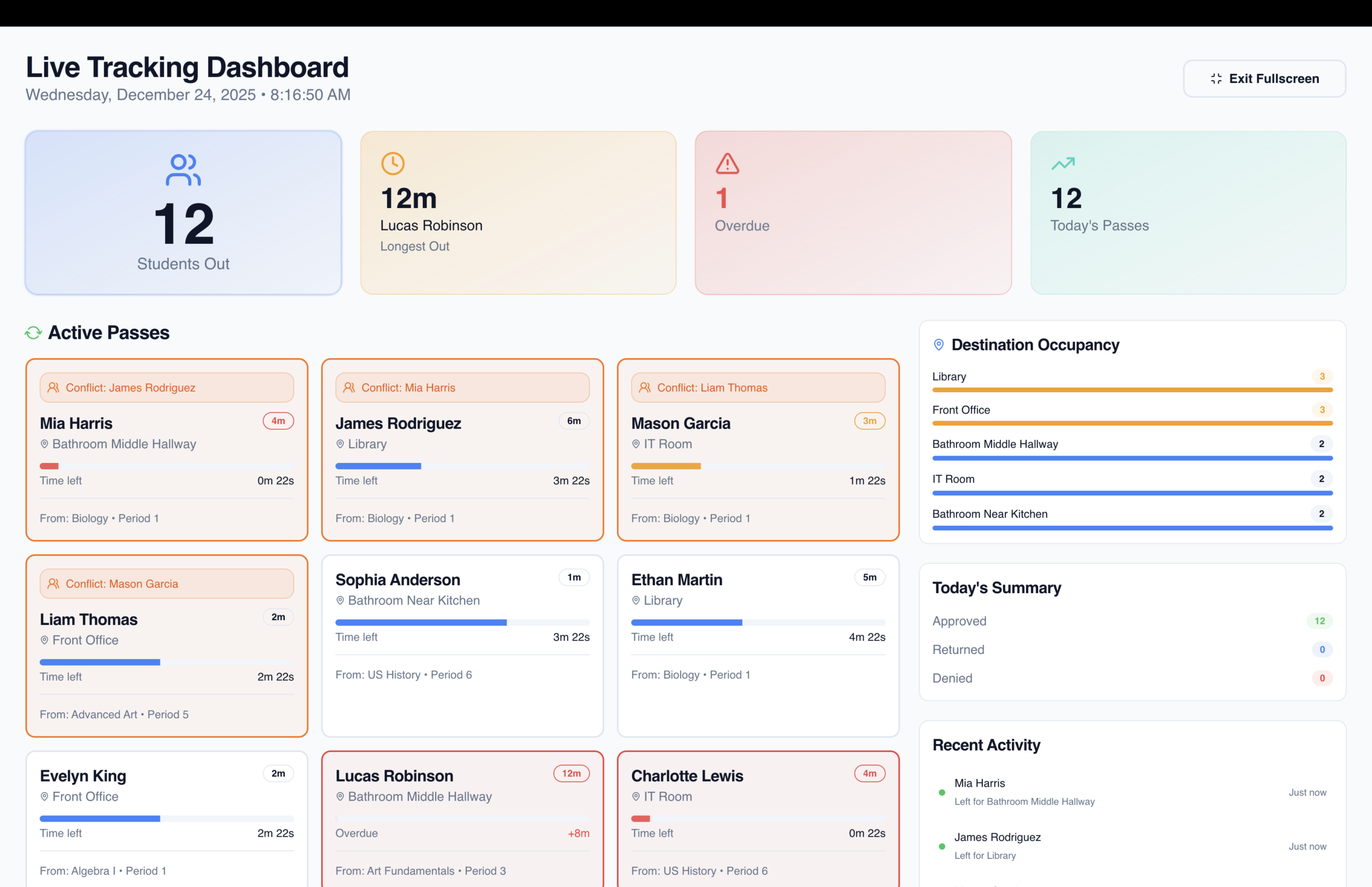
Task: Click Sophia Anderson's time left progress bar
Action: 463,623
